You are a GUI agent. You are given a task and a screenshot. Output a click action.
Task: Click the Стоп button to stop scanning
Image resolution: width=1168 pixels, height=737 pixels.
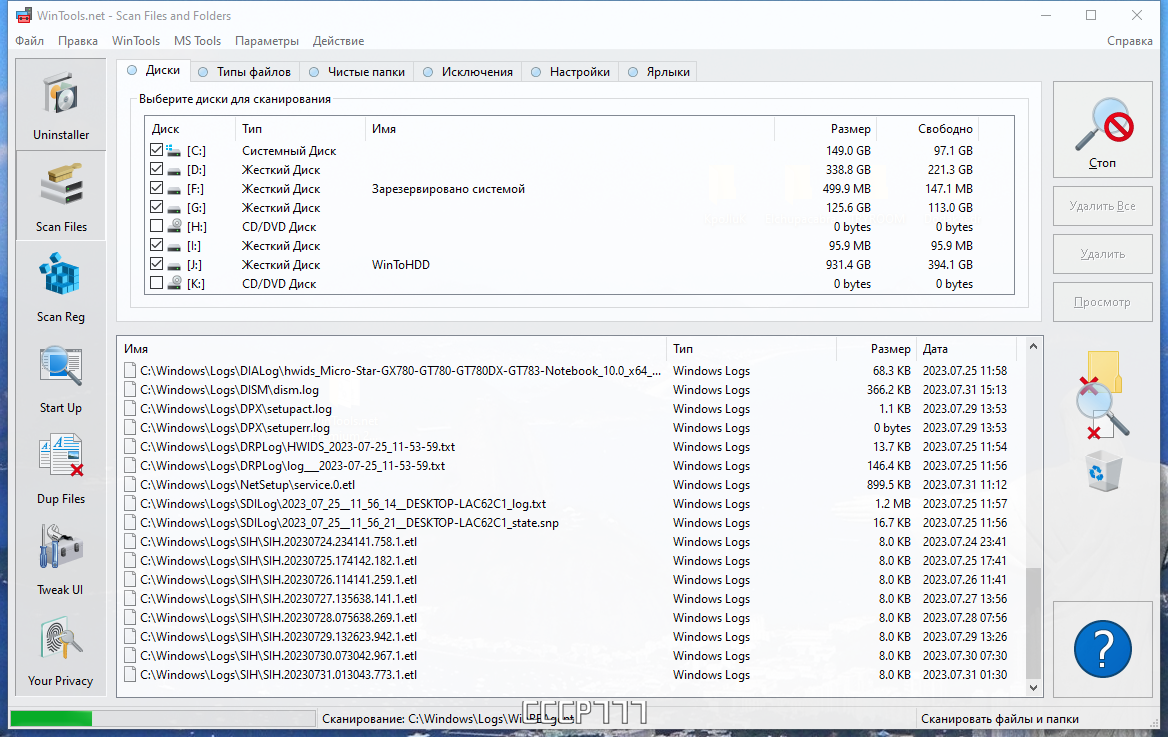[x=1102, y=130]
